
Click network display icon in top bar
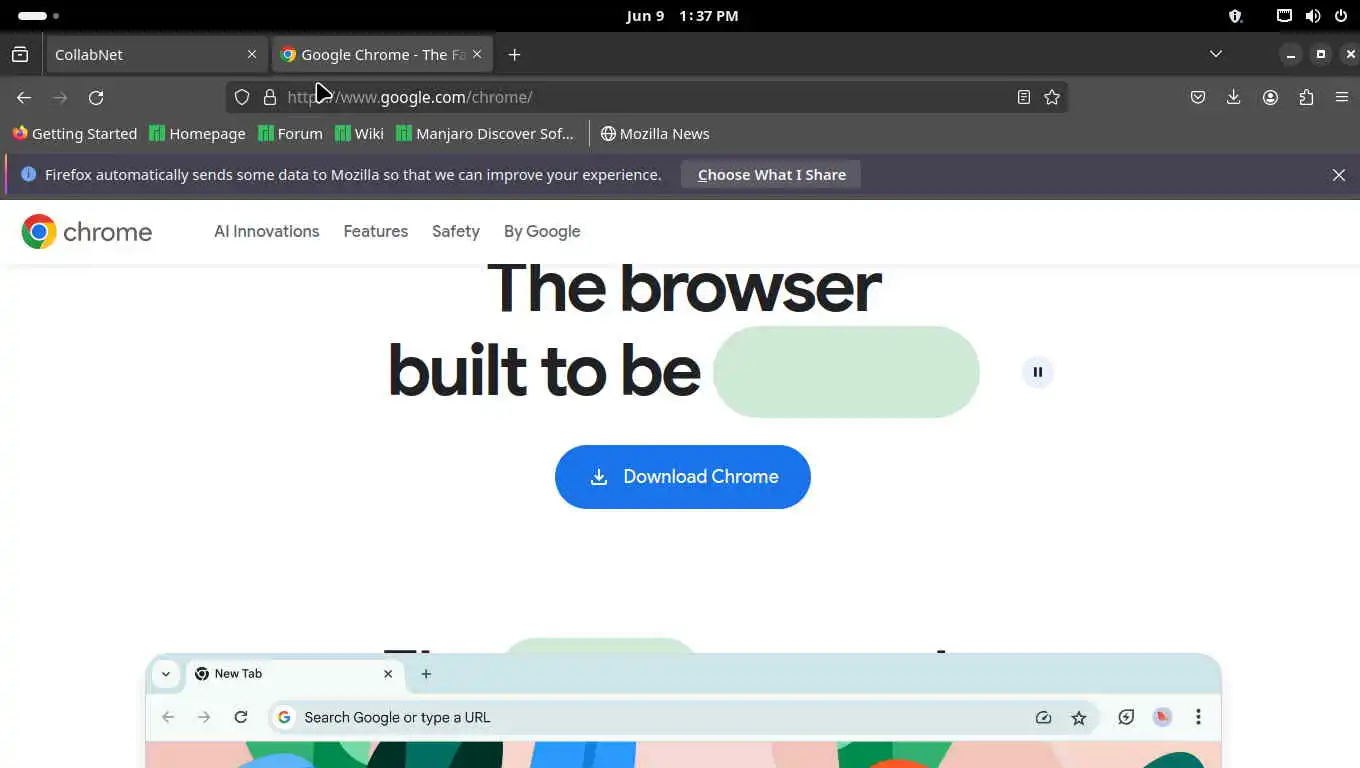(1285, 16)
